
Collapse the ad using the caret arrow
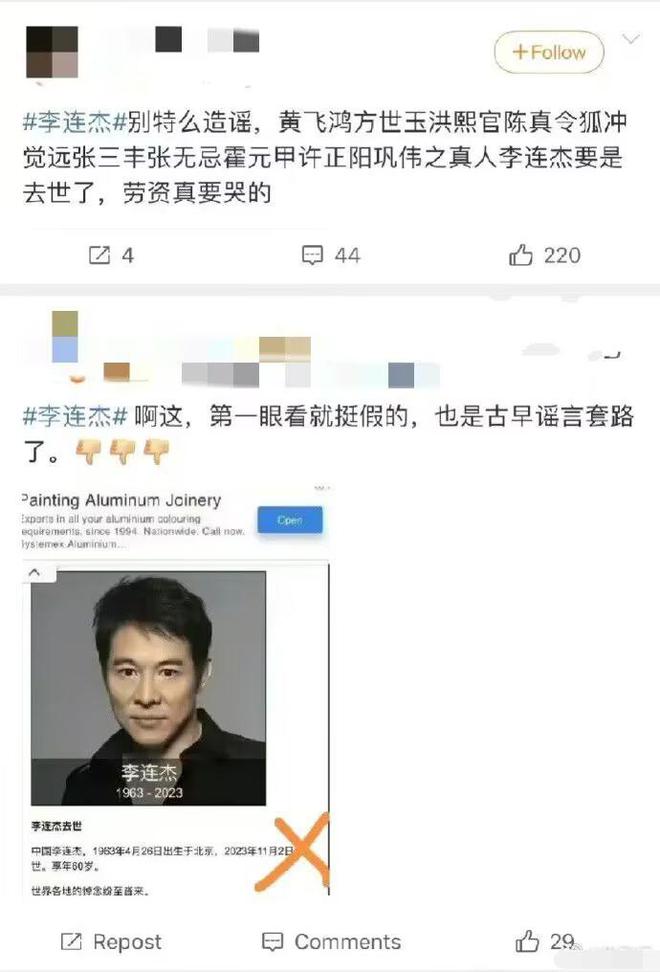[35, 572]
